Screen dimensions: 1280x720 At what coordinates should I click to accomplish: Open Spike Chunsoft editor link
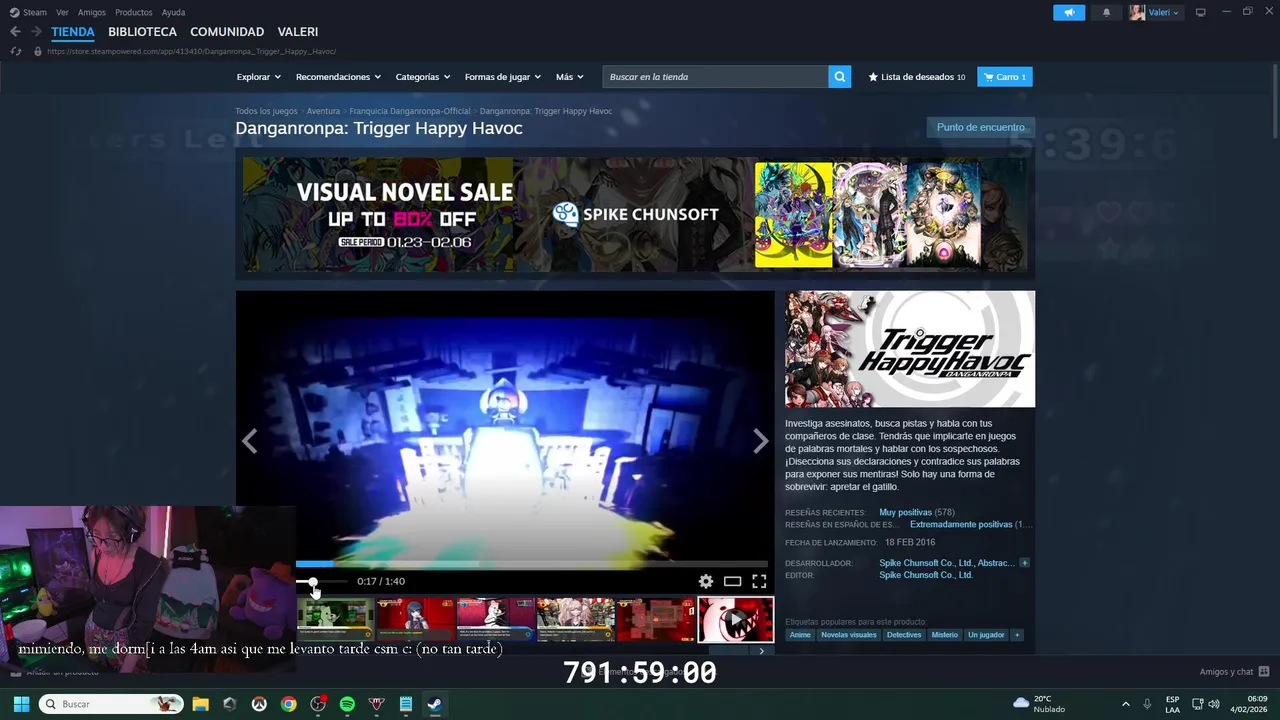click(x=926, y=575)
